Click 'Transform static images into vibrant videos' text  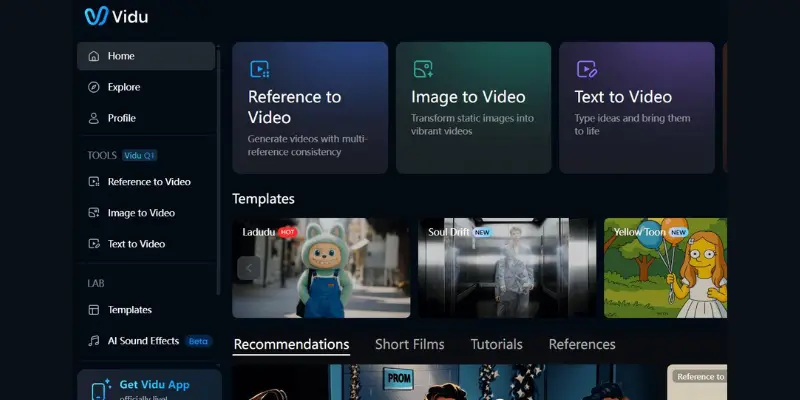(x=472, y=124)
